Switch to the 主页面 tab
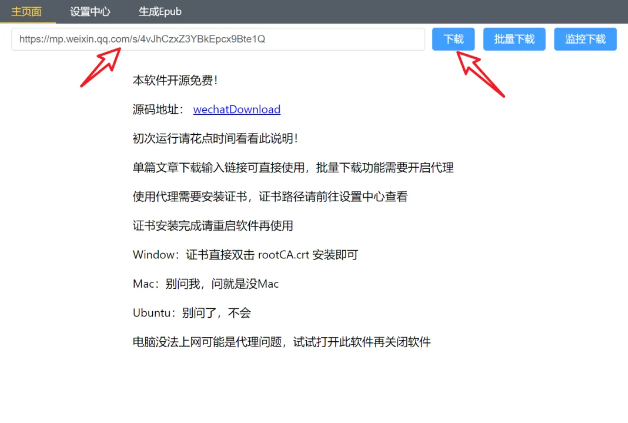Image resolution: width=628 pixels, height=423 pixels. click(27, 11)
